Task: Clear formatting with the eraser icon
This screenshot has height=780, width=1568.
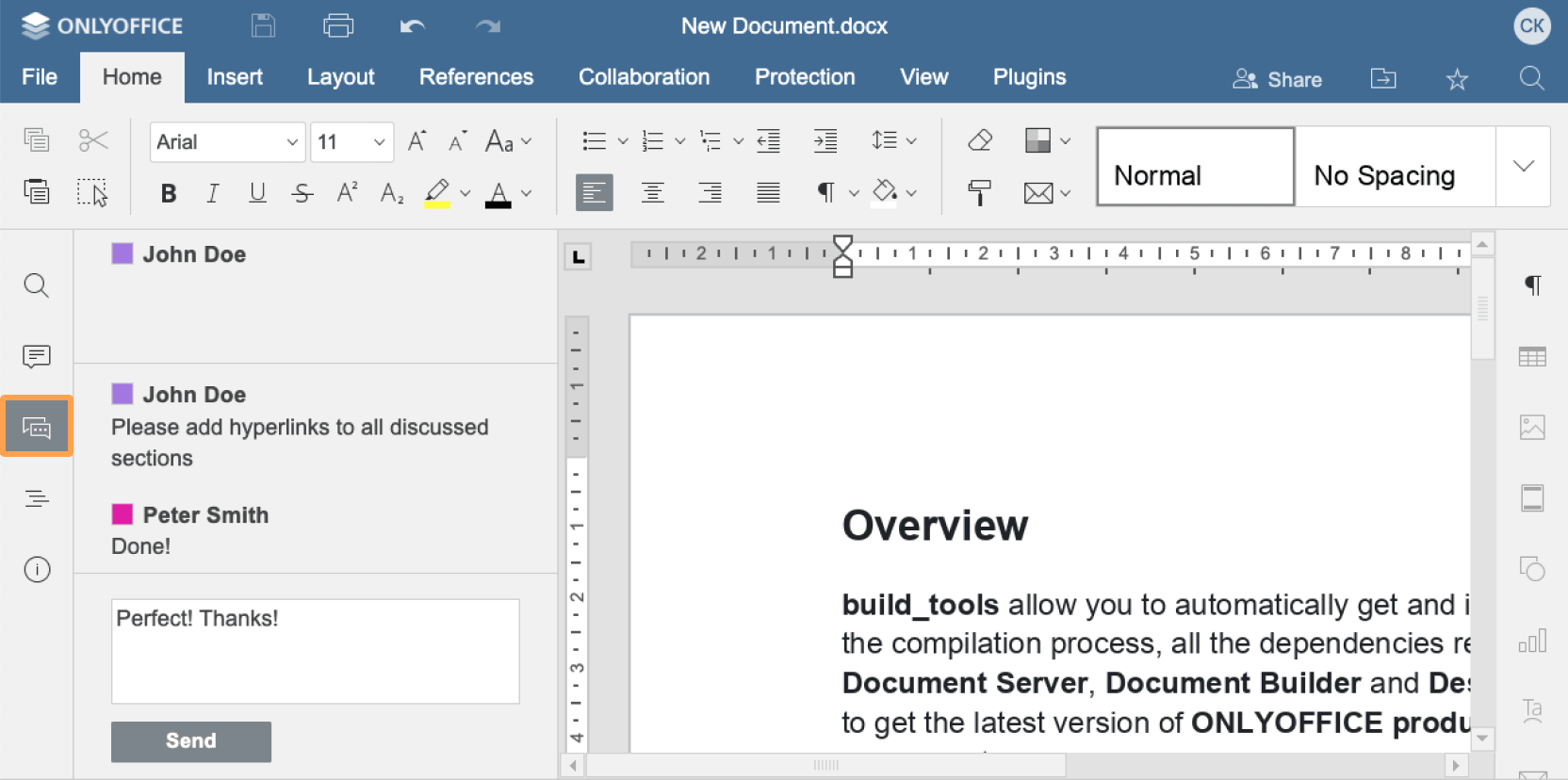Action: coord(980,140)
